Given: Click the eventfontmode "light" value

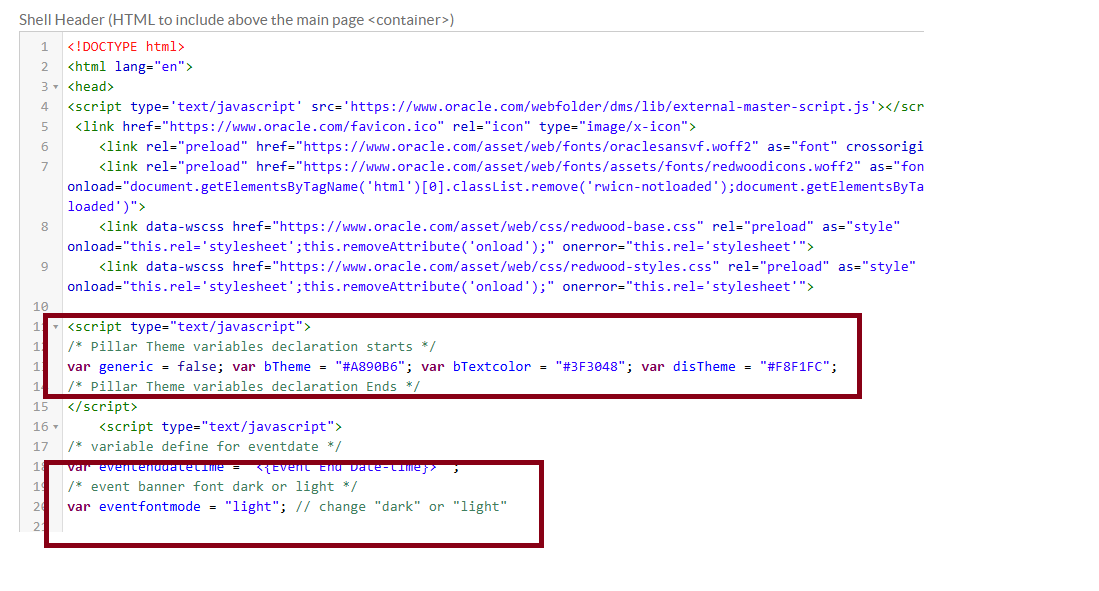Looking at the screenshot, I should [x=252, y=507].
